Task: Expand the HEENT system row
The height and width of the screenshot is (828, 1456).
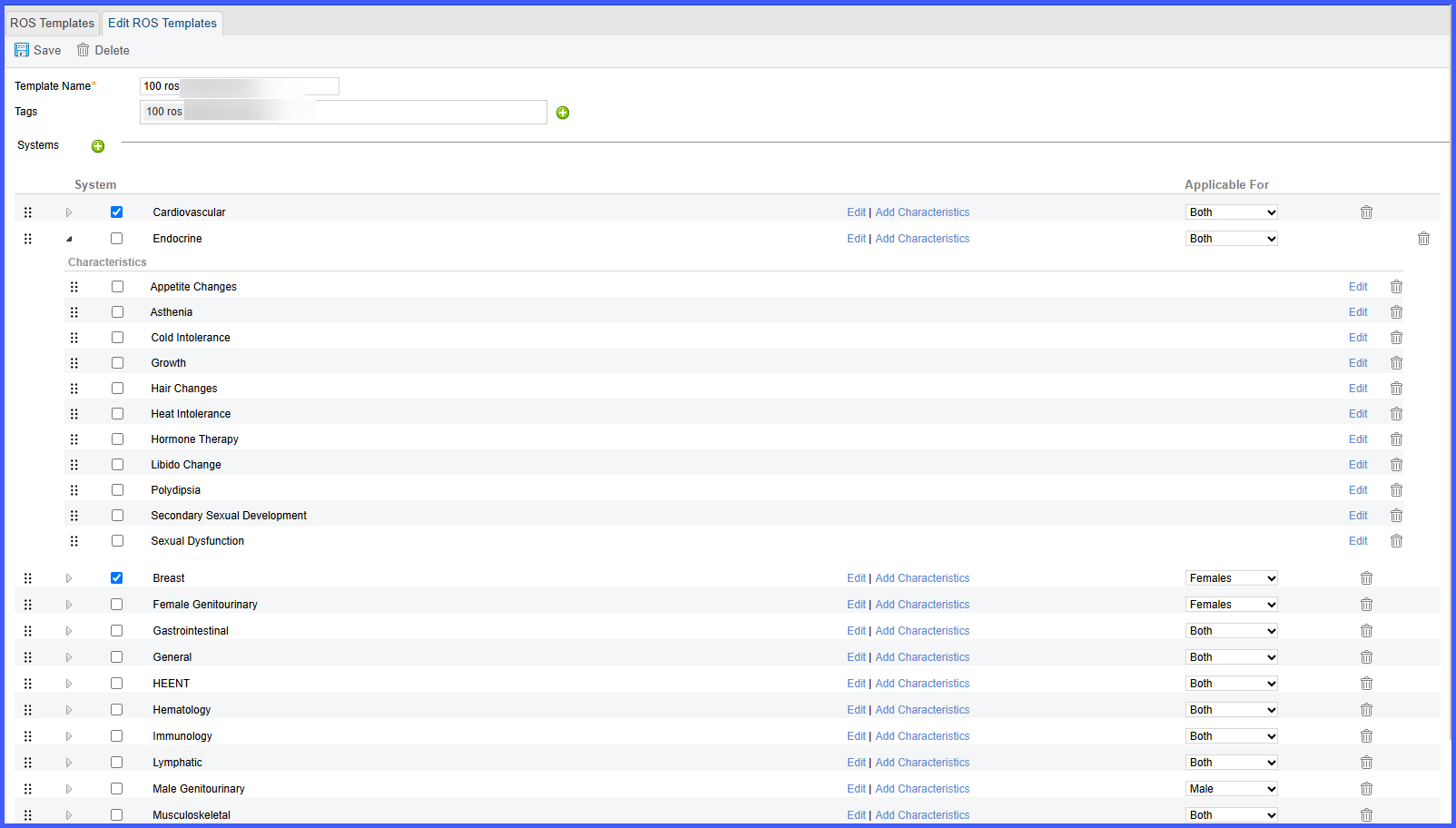Action: [x=69, y=684]
